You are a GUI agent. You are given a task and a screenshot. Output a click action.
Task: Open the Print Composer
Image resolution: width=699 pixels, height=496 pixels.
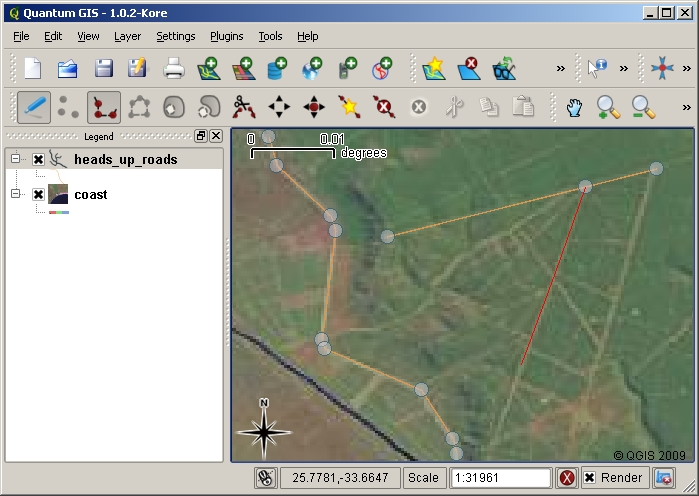point(174,69)
